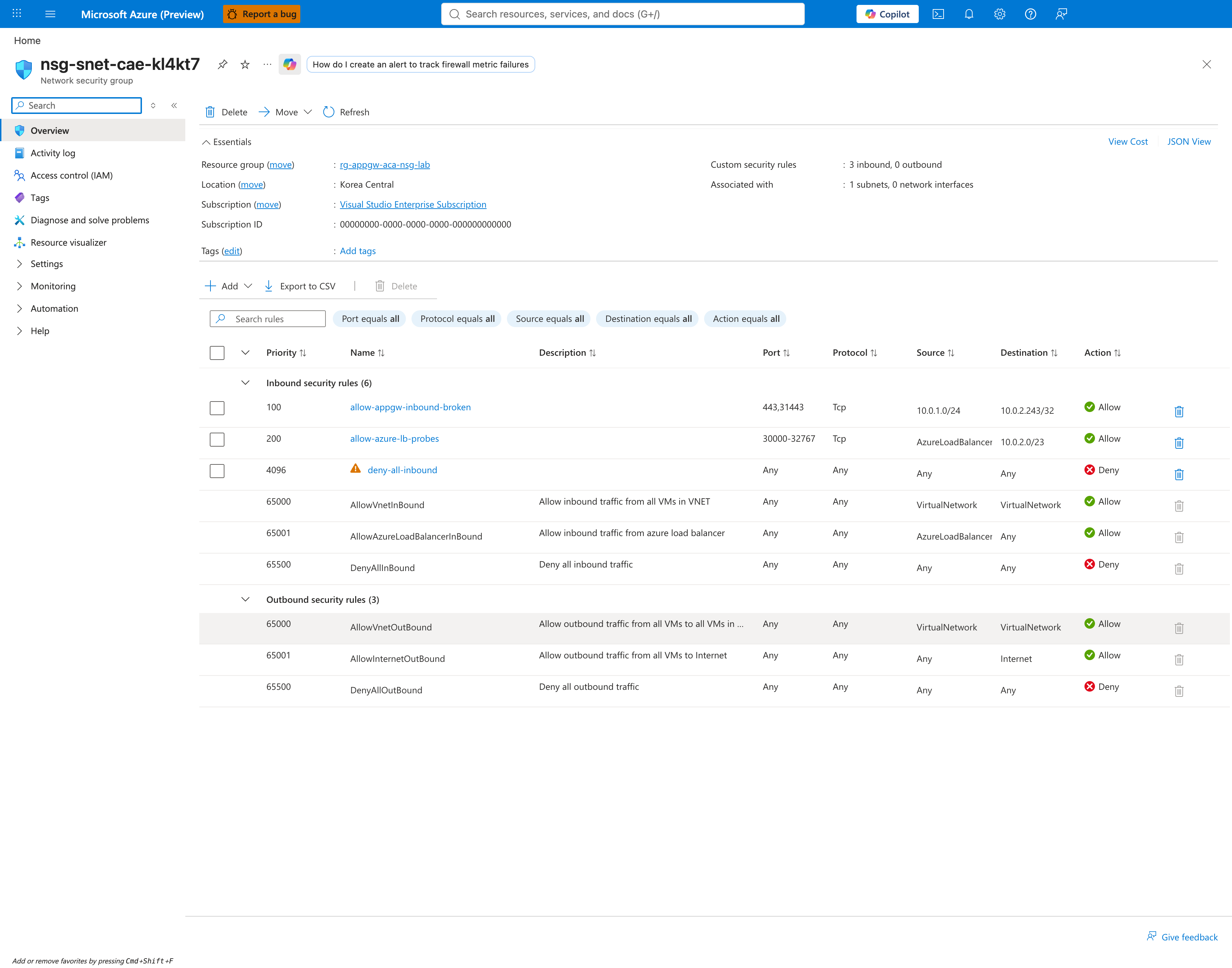Open portal settings gear
Viewport: 1232px width, 968px height.
pos(1000,14)
